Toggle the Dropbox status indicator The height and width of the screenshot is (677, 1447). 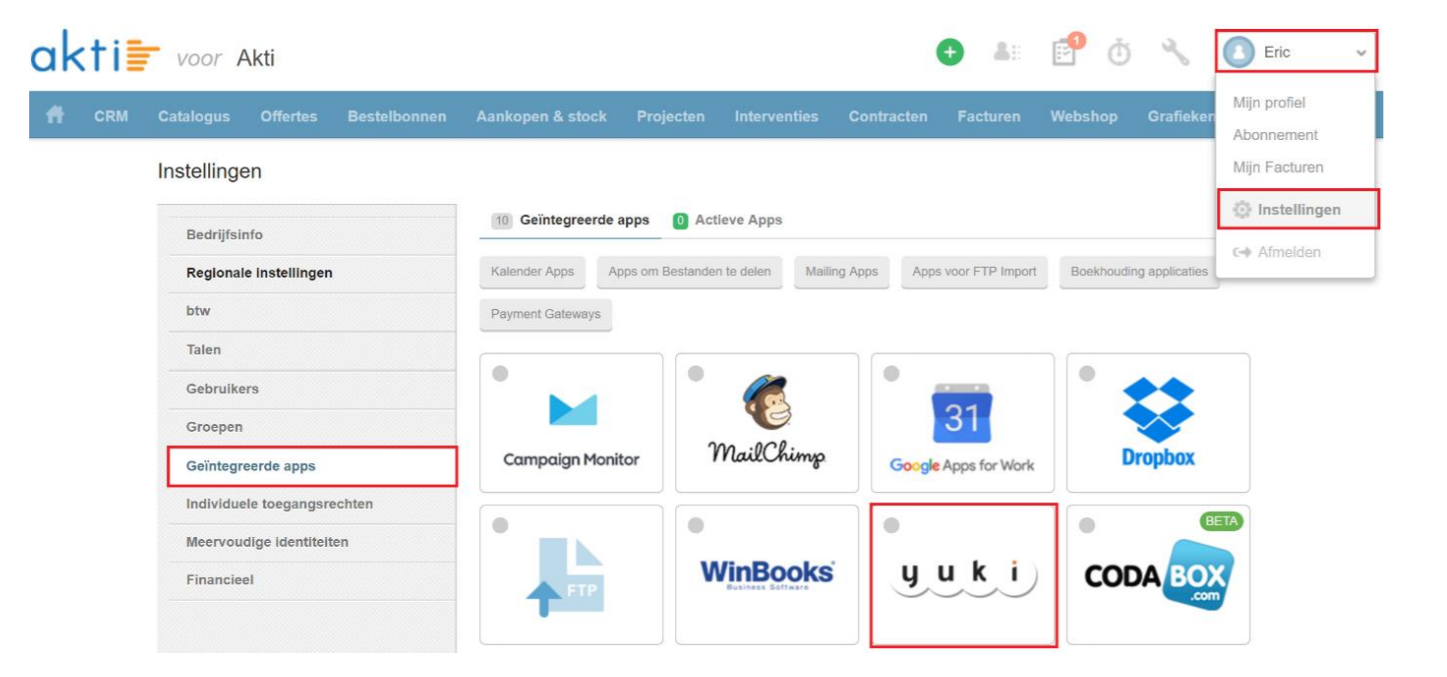click(x=1087, y=373)
